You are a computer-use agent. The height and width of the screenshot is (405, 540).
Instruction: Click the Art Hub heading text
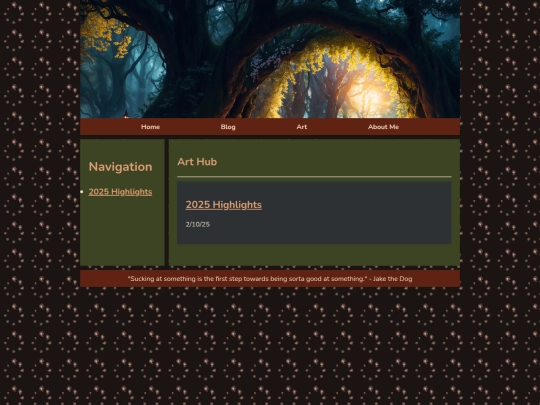pos(197,162)
